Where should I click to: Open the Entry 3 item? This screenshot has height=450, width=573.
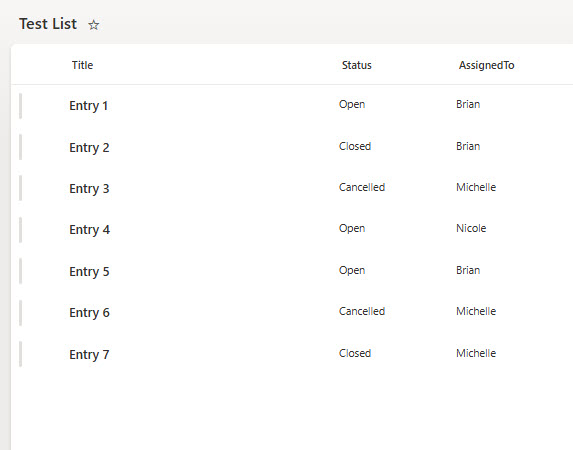[89, 189]
